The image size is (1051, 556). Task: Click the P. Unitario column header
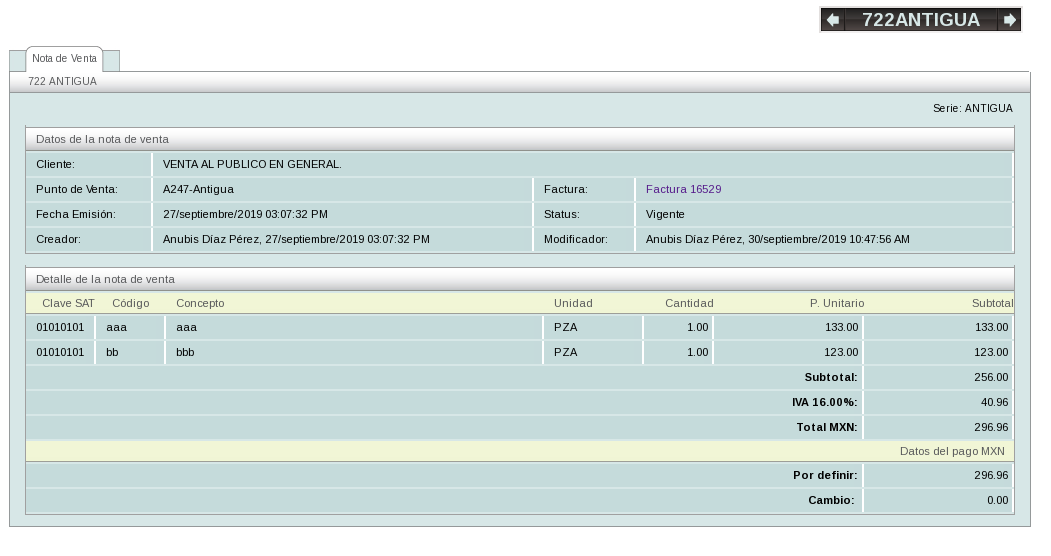pyautogui.click(x=836, y=303)
